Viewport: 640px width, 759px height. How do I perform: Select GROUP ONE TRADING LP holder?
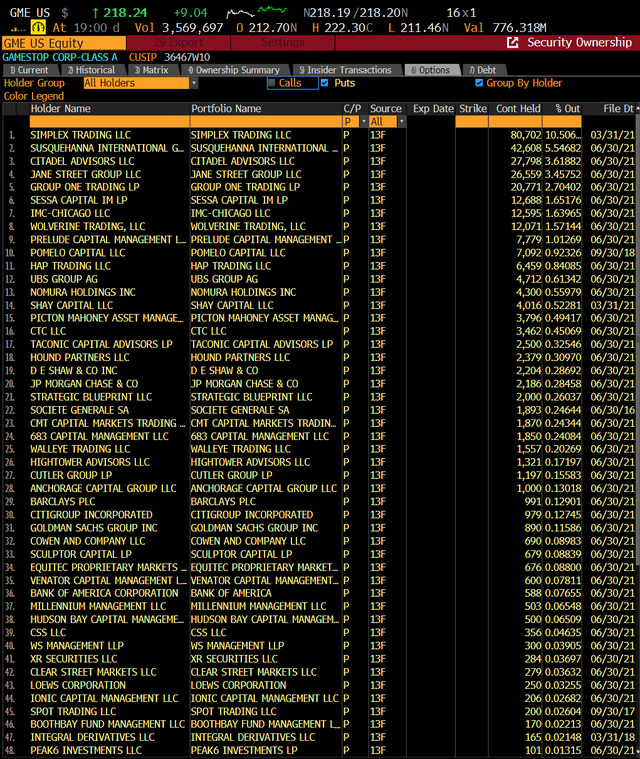click(x=85, y=187)
